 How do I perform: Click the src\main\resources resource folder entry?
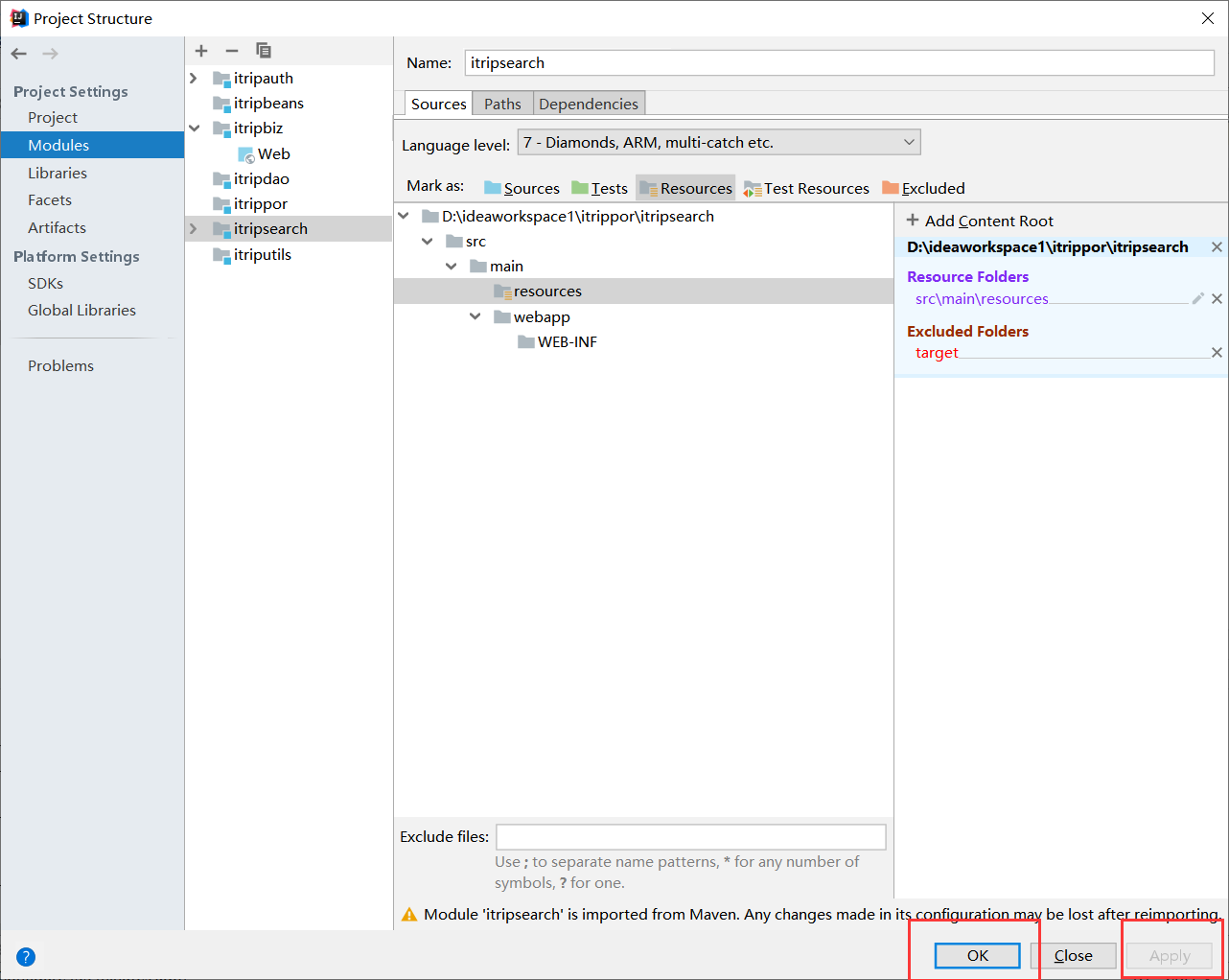point(982,299)
